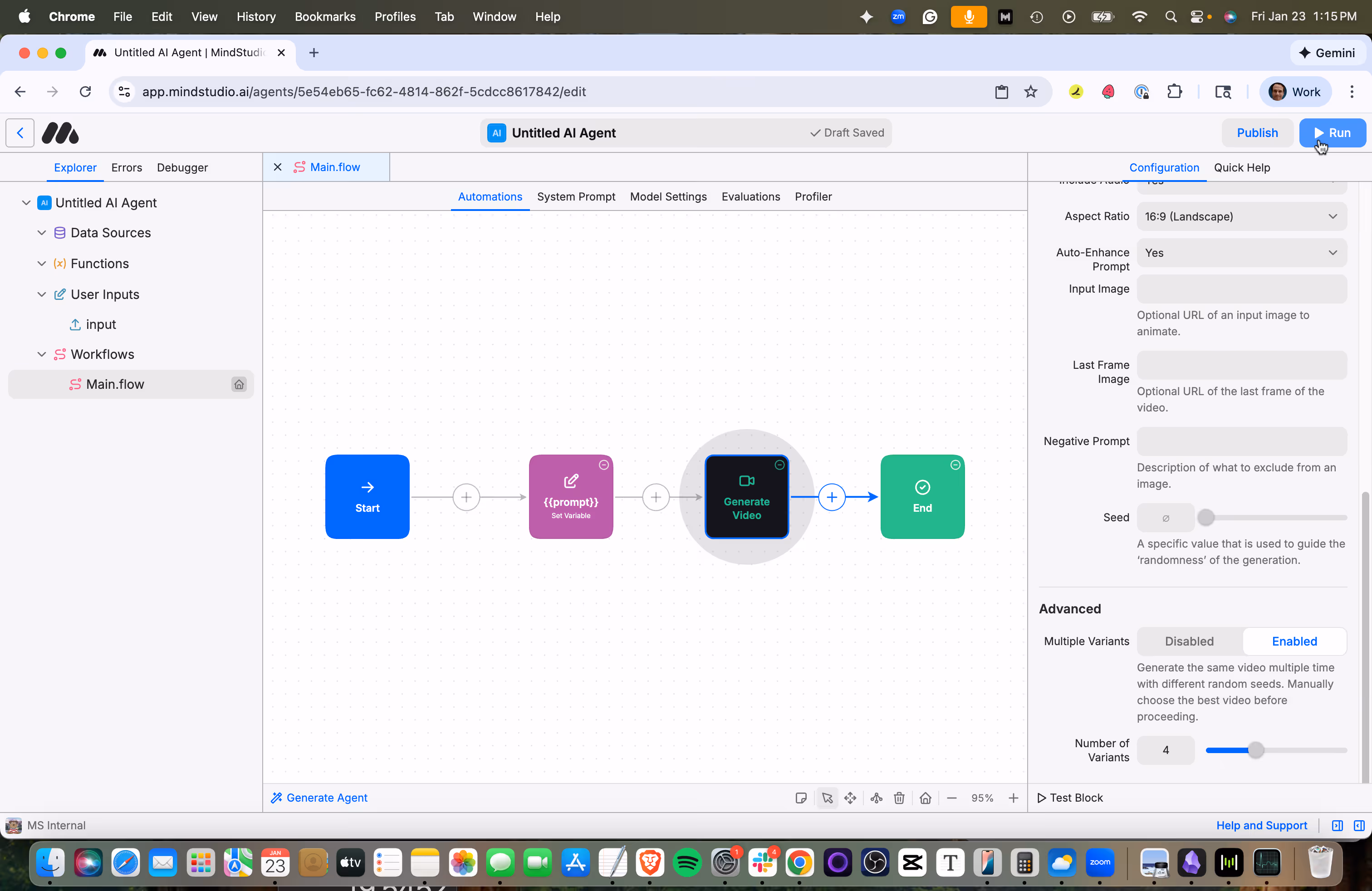This screenshot has height=891, width=1372.
Task: Open the Profiler tab
Action: [x=813, y=196]
